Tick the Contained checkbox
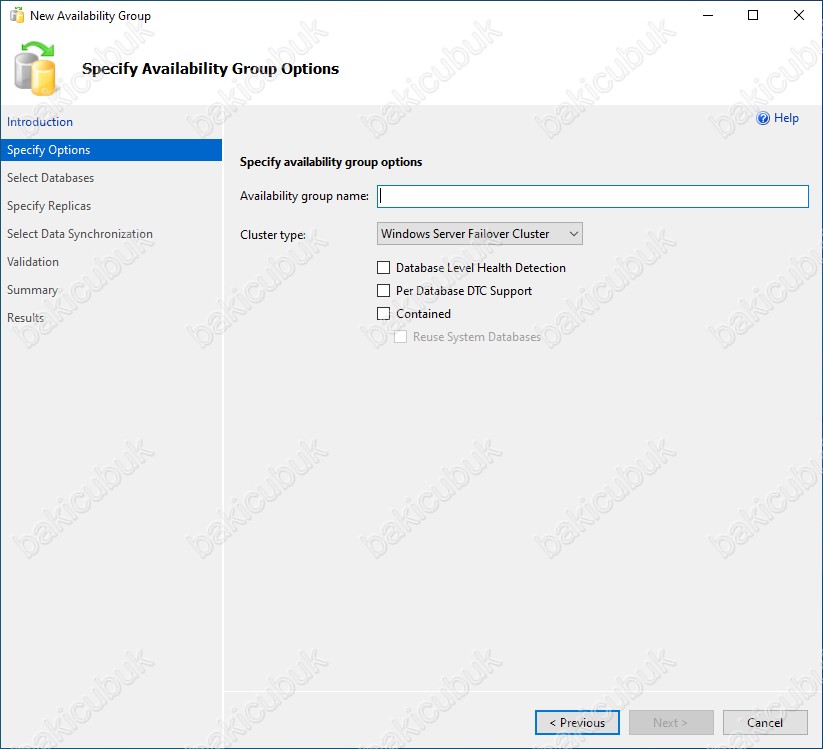 384,314
